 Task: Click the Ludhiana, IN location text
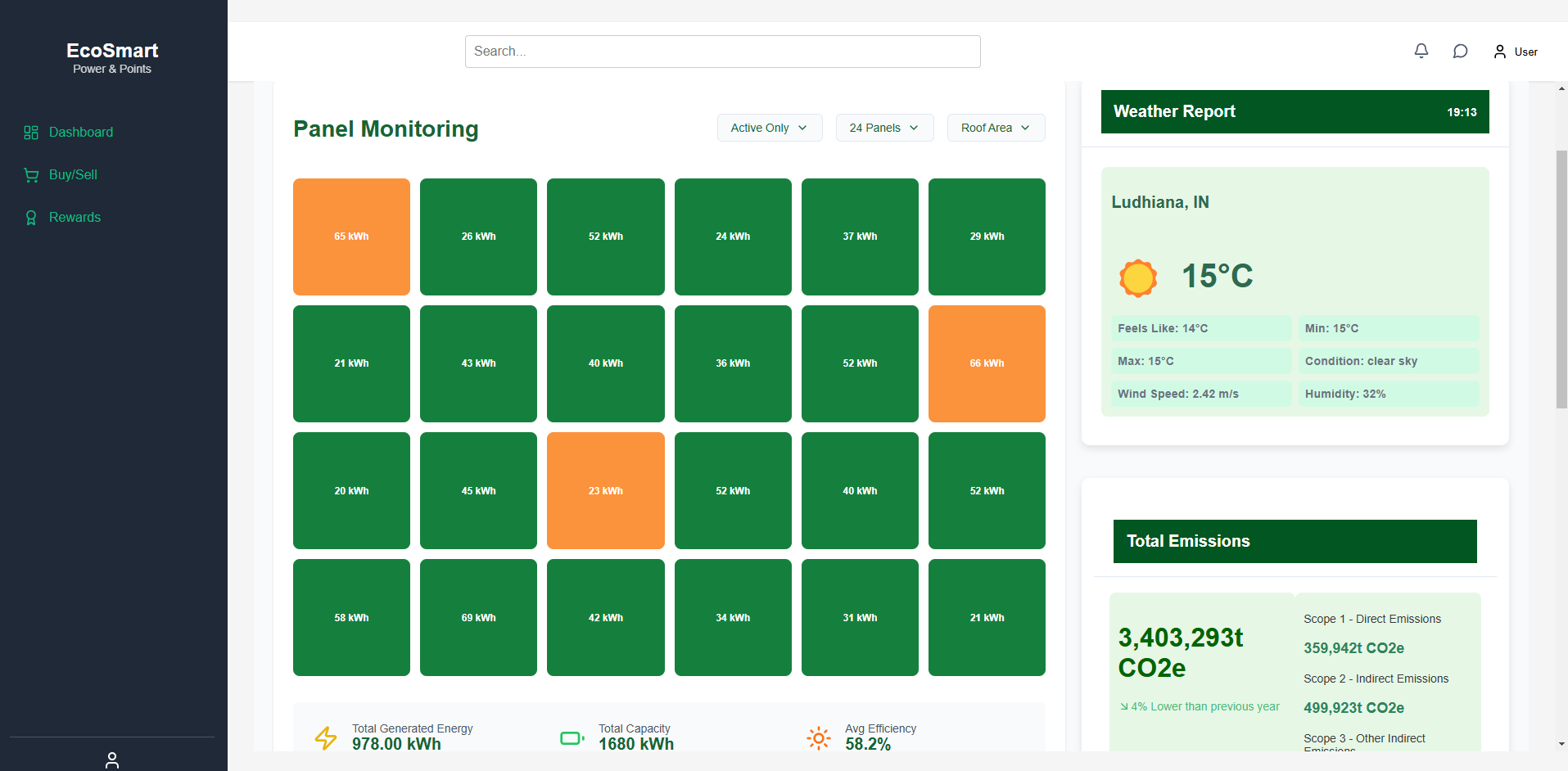(1160, 202)
